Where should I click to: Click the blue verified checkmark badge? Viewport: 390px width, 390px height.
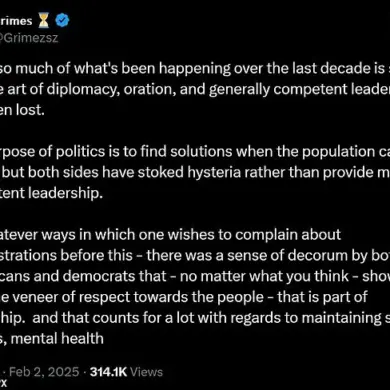click(62, 21)
